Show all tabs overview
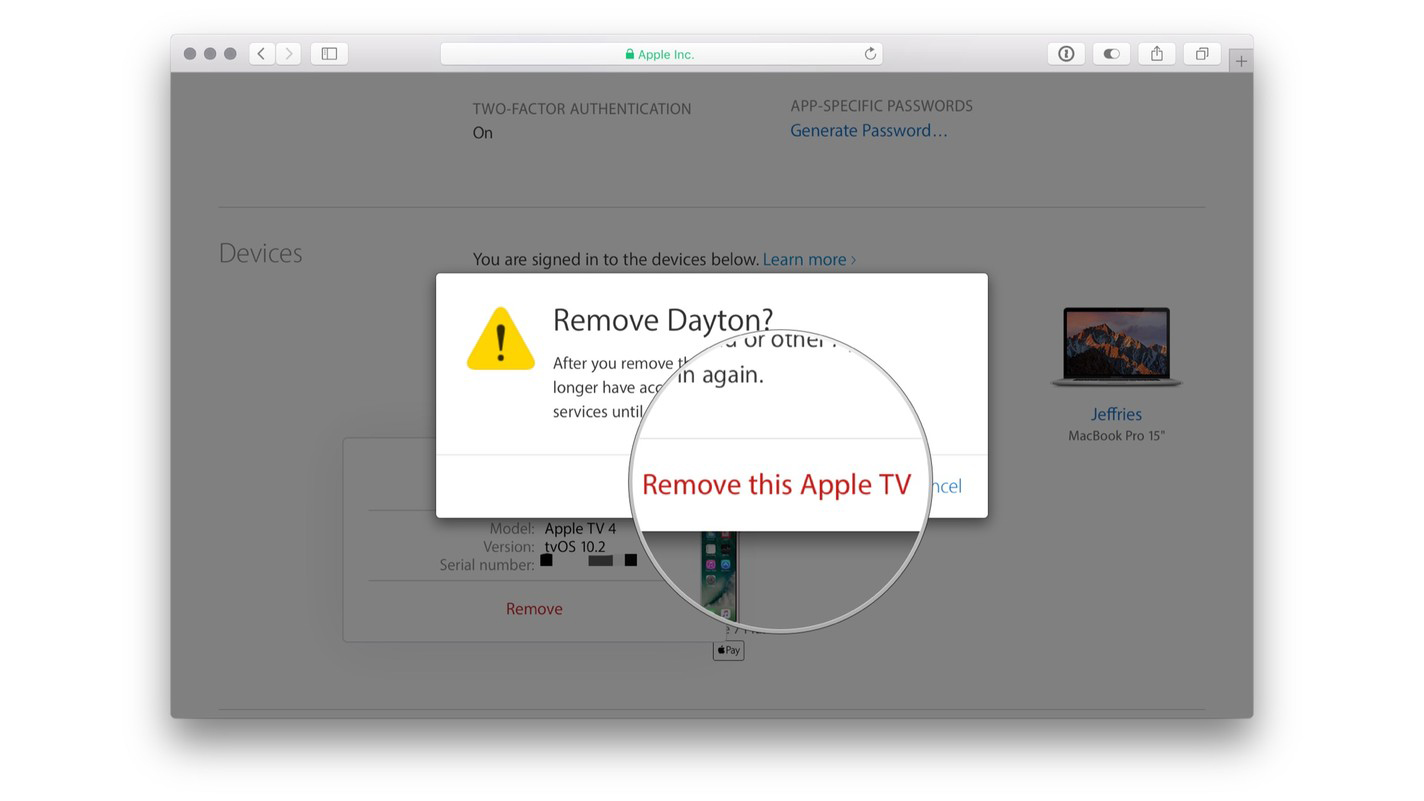 (1202, 54)
